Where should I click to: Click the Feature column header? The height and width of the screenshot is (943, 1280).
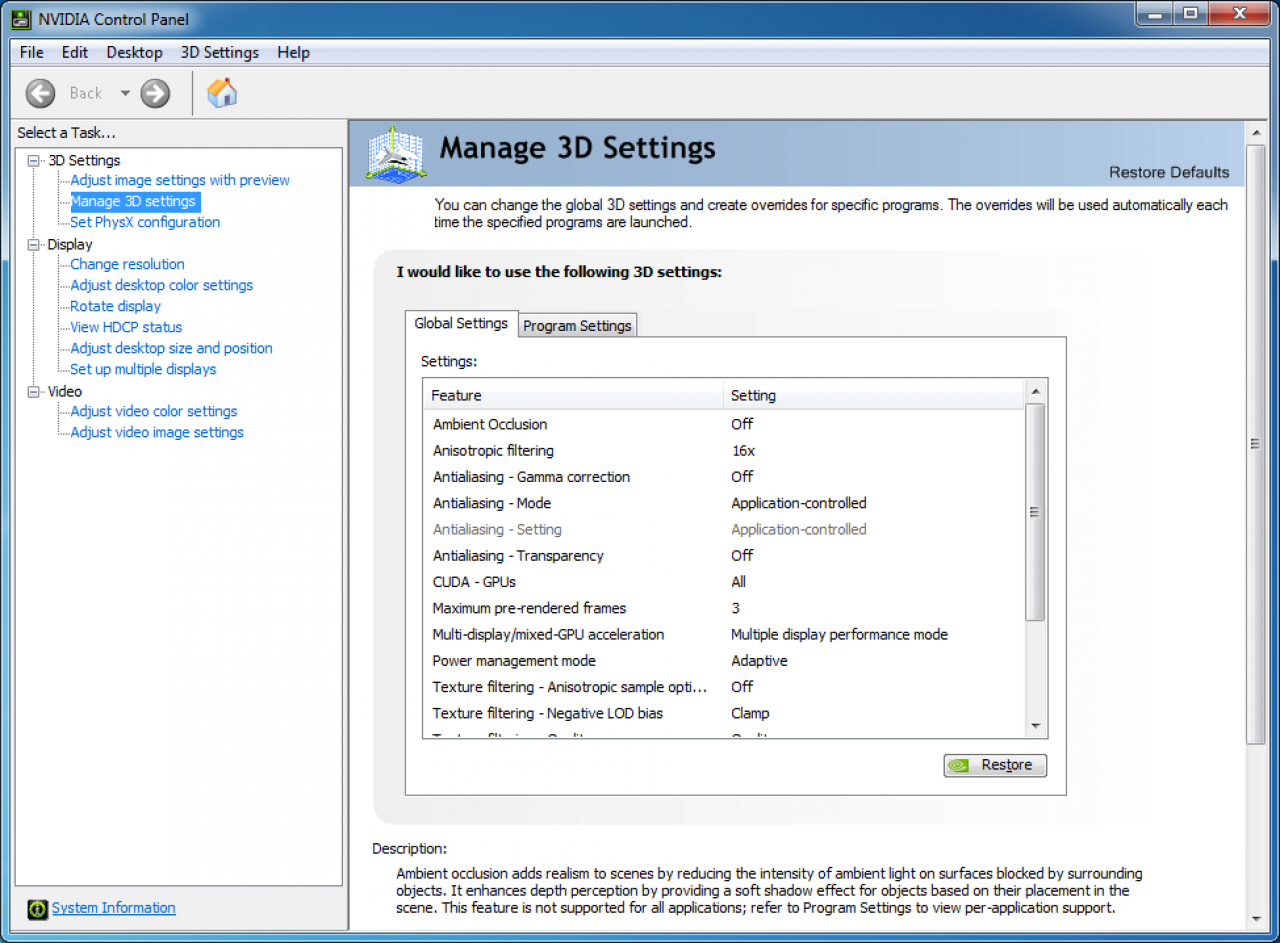(x=573, y=395)
